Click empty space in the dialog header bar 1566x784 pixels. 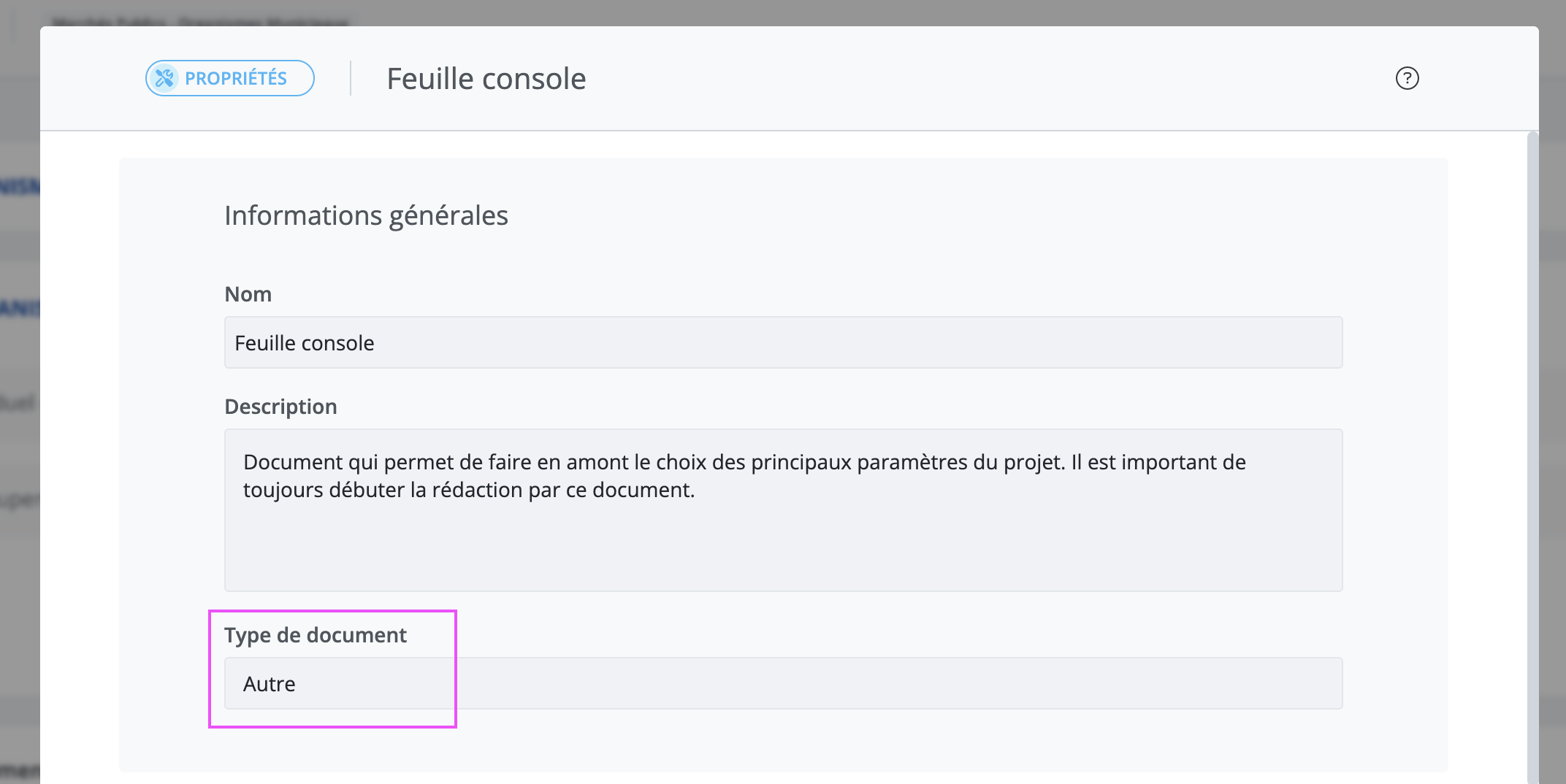click(986, 78)
